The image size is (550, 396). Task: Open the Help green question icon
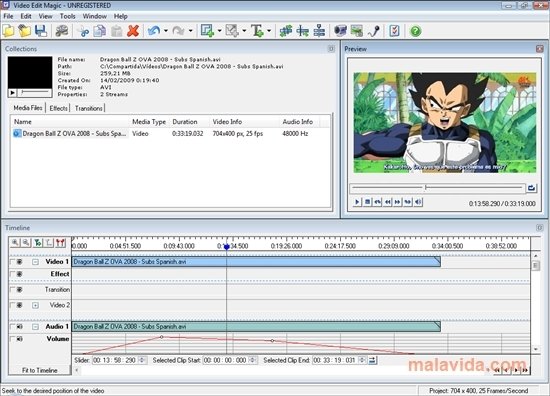pos(415,31)
